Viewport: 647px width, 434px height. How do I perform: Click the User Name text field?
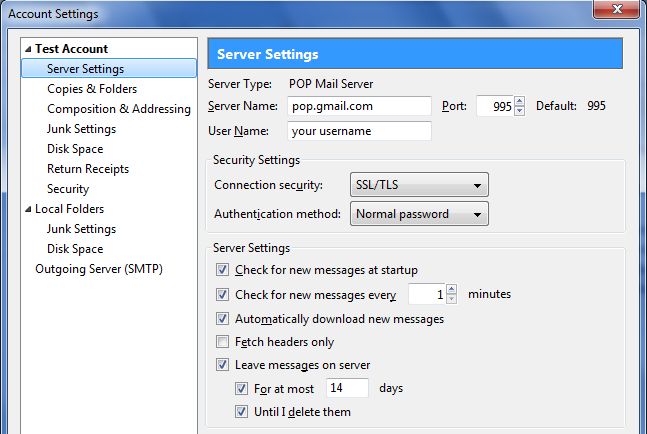359,131
